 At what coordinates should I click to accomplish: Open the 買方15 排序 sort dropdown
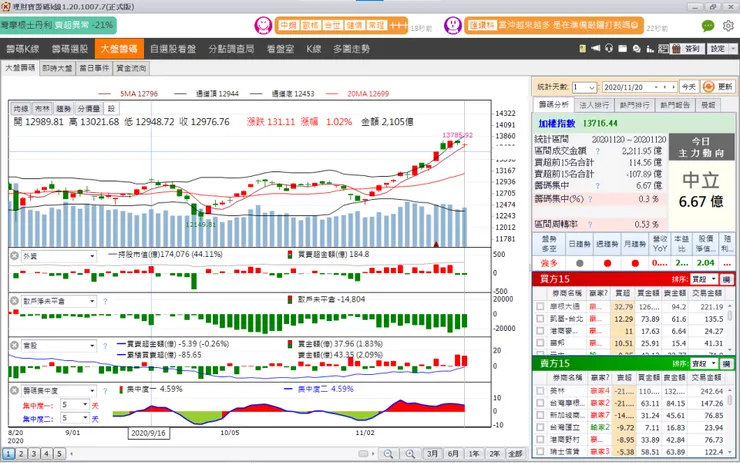click(714, 279)
